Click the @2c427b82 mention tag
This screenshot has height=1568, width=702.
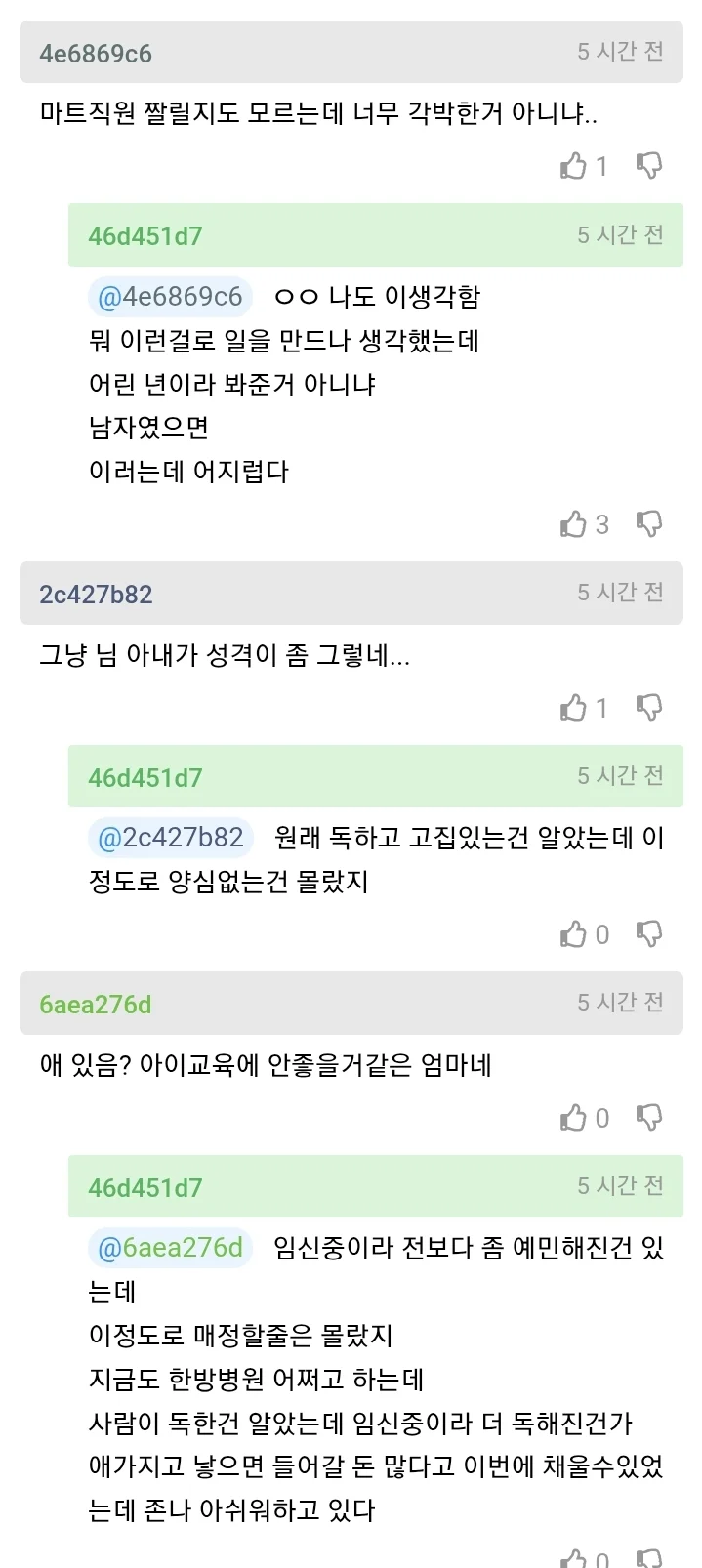[170, 838]
